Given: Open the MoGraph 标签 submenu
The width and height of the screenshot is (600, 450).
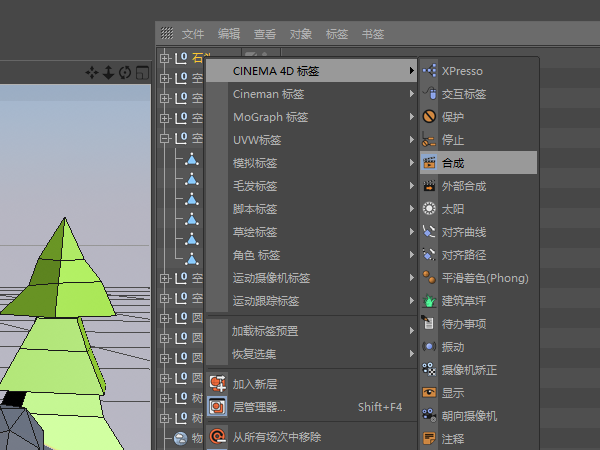Looking at the screenshot, I should click(311, 117).
